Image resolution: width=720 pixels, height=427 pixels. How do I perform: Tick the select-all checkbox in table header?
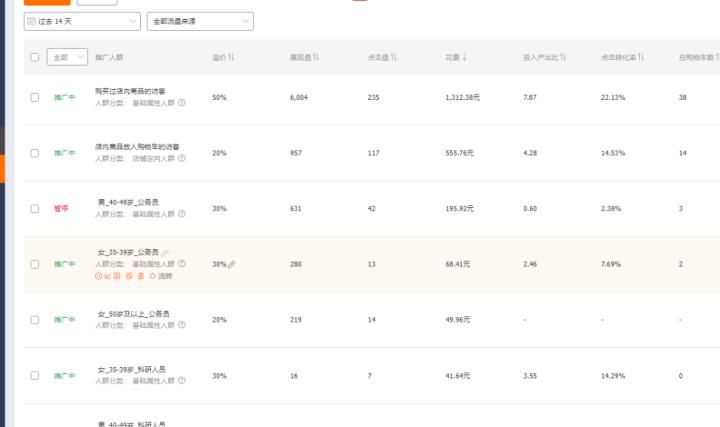pyautogui.click(x=35, y=57)
